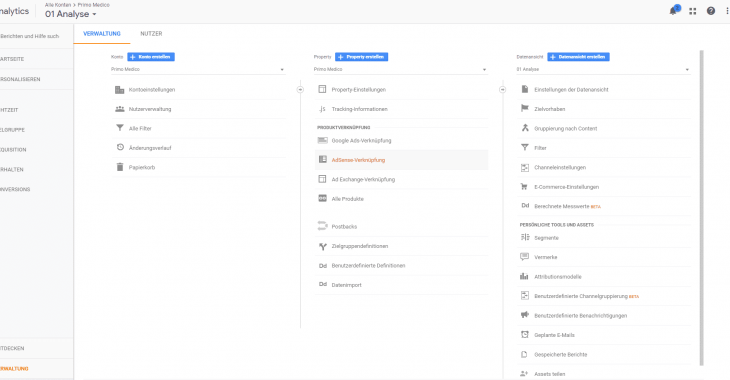Open the 01 Analyse Datenansicht dropdown
Image resolution: width=730 pixels, height=380 pixels.
[603, 69]
